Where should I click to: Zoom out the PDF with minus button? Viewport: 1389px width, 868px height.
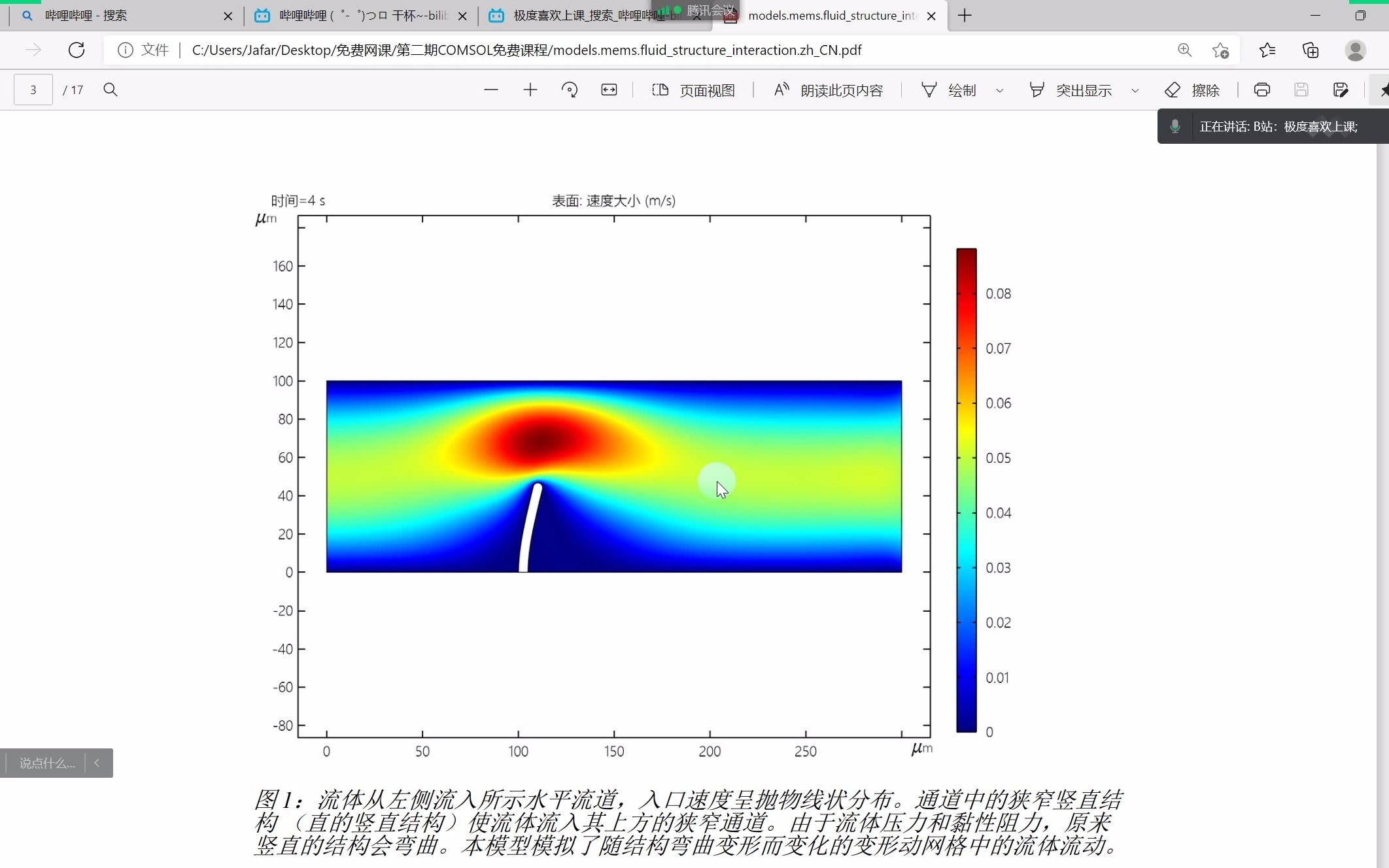(x=491, y=90)
